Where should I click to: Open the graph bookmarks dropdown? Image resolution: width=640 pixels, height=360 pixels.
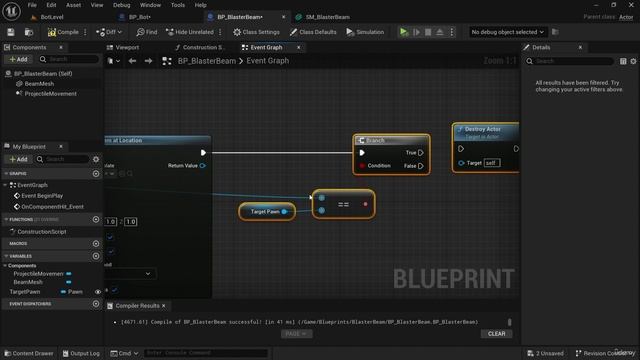113,61
